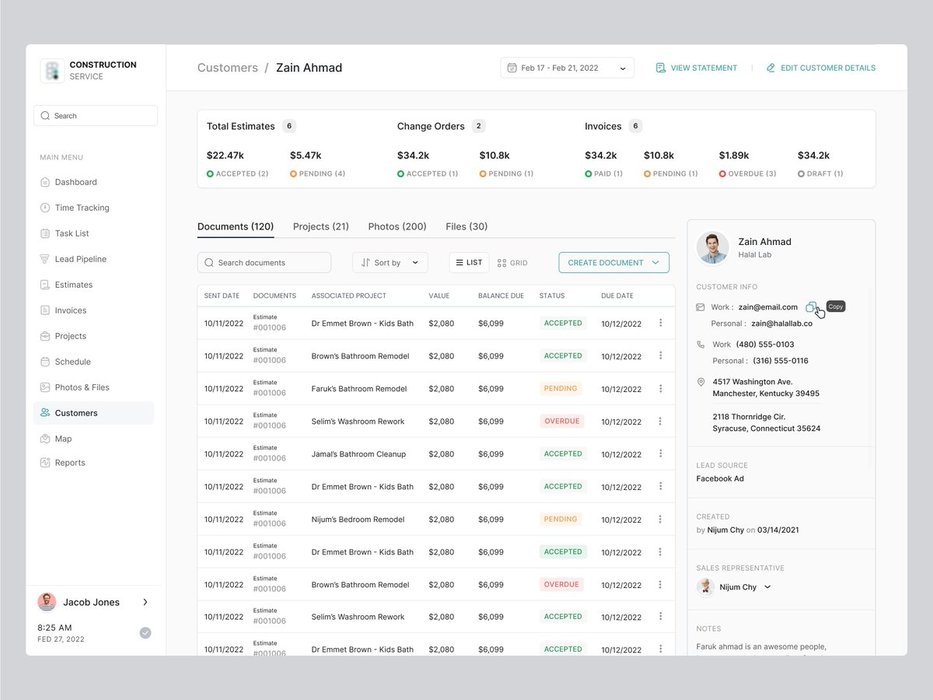Click the checkmark status icon beside the time
Screen dimensions: 933x700
pyautogui.click(x=145, y=632)
